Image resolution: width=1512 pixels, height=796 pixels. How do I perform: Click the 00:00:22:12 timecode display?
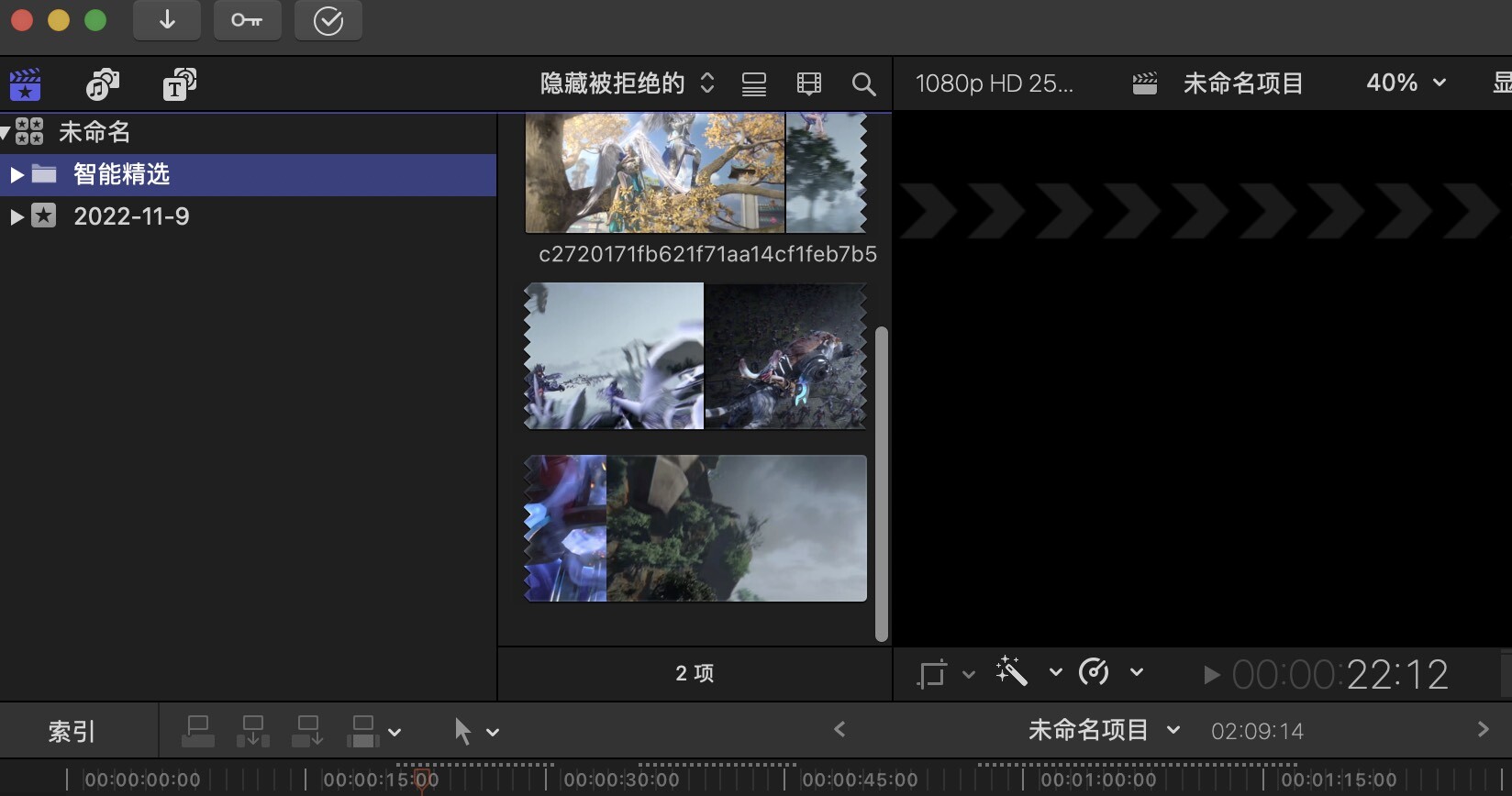click(1340, 675)
